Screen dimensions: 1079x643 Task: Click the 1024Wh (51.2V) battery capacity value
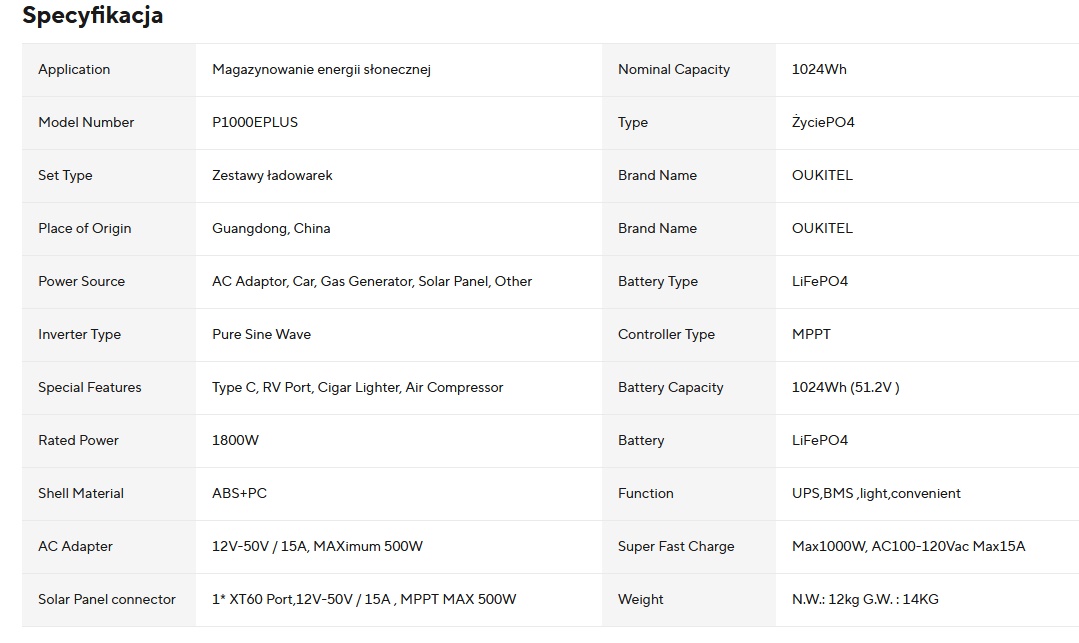[845, 388]
